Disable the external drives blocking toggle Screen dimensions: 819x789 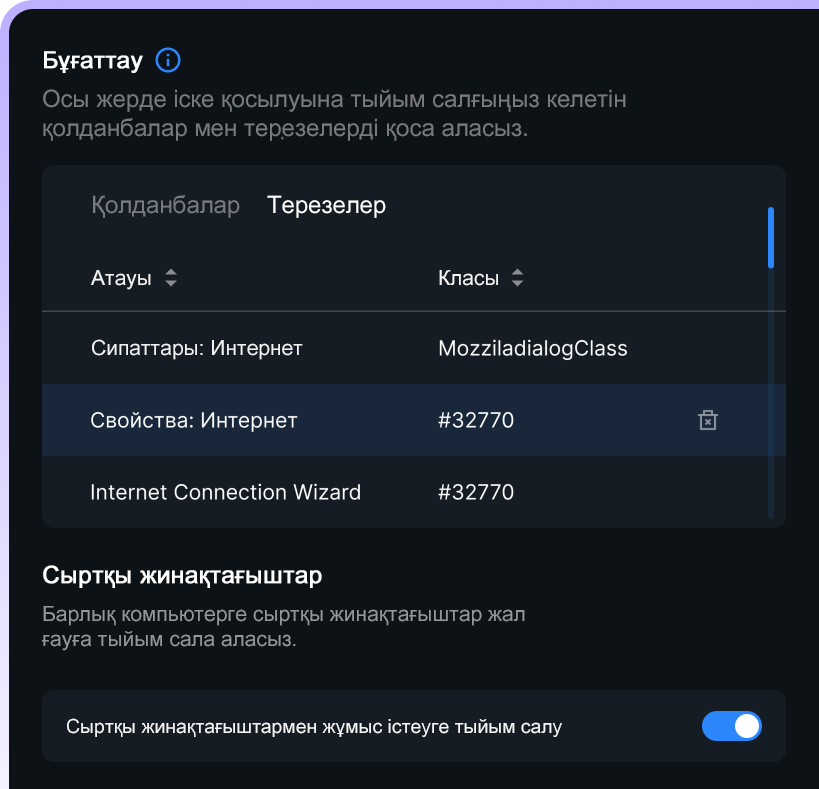(731, 726)
